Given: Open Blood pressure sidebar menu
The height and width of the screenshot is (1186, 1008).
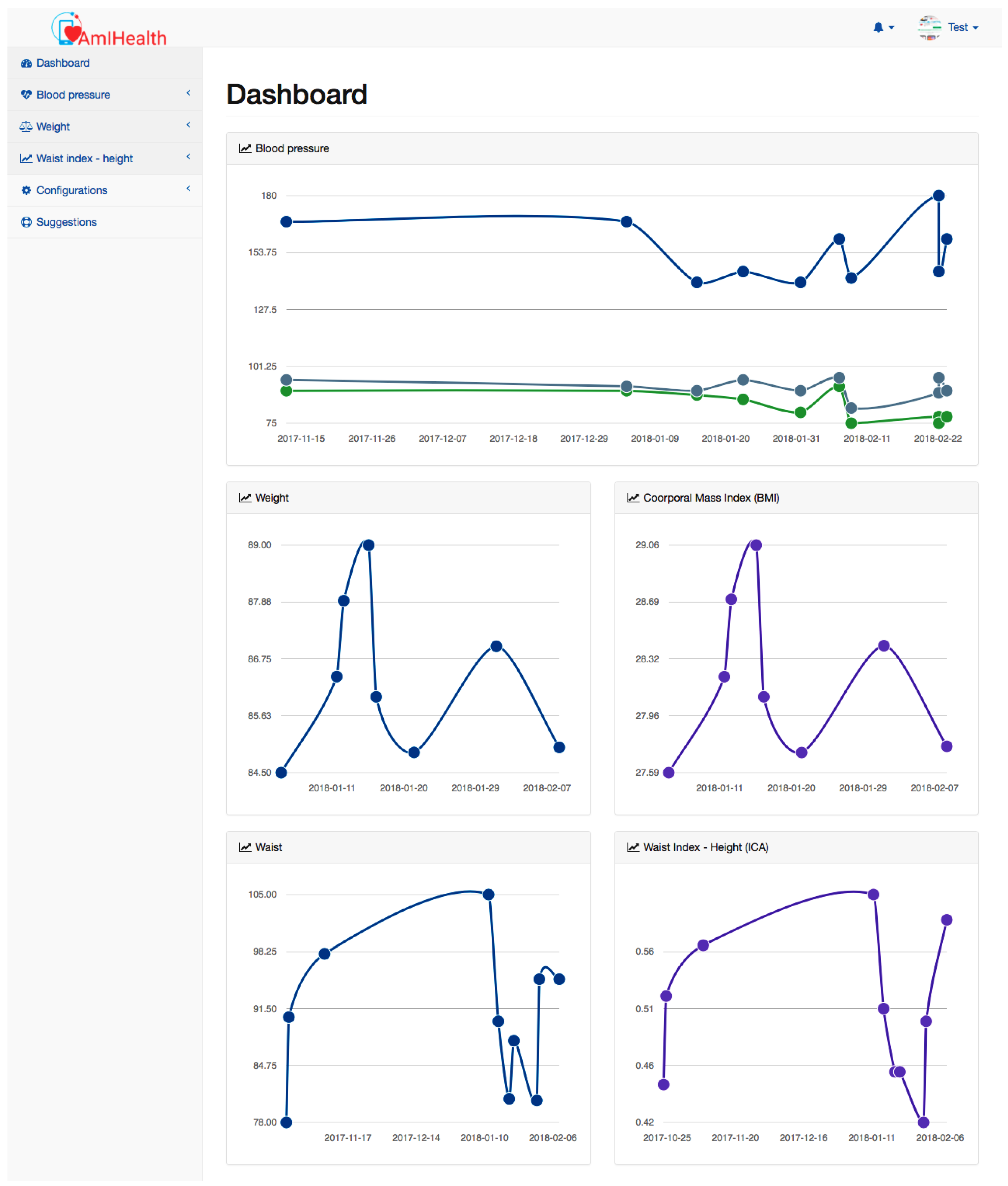Looking at the screenshot, I should [105, 95].
